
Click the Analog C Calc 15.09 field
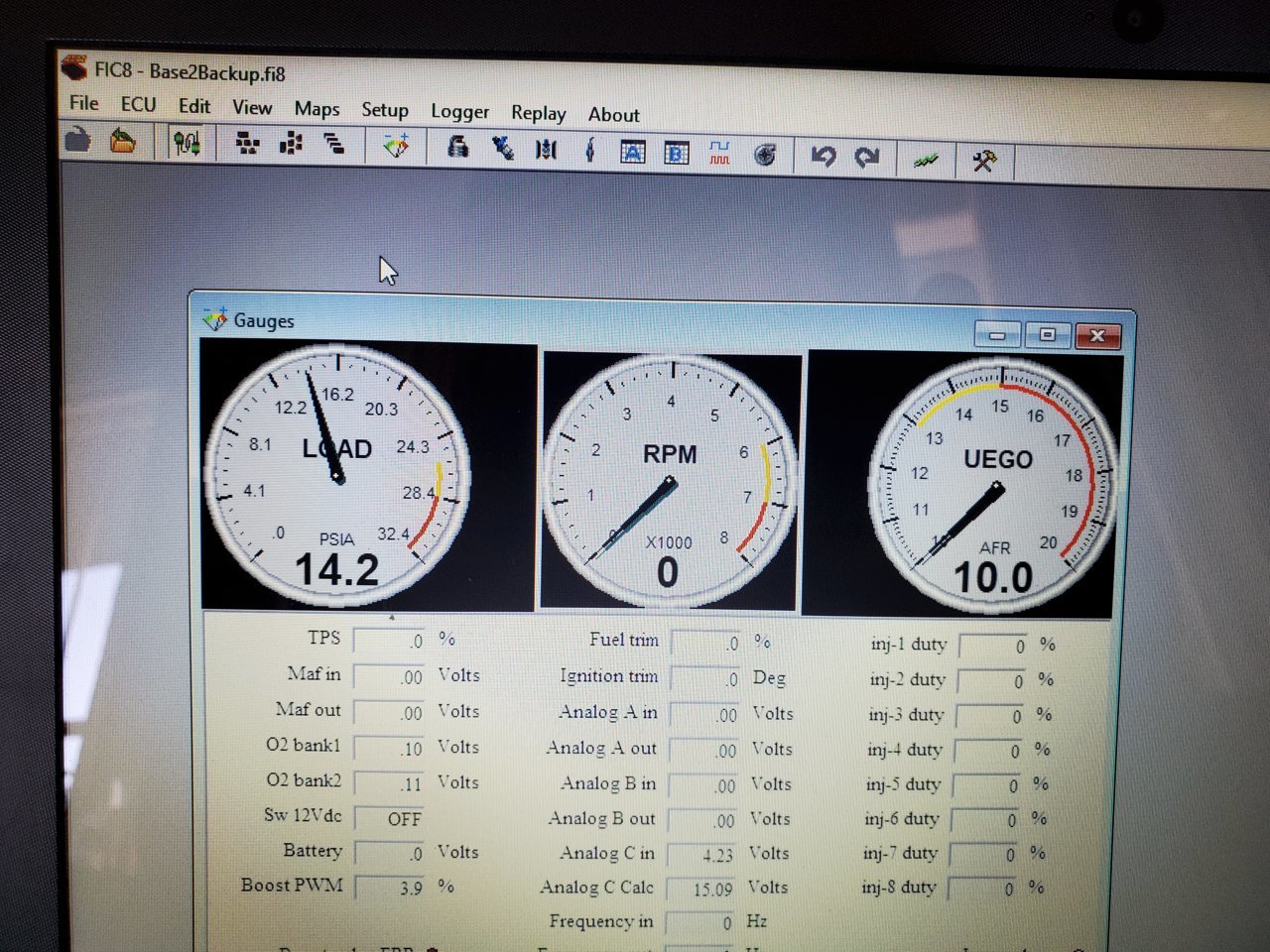pyautogui.click(x=700, y=889)
